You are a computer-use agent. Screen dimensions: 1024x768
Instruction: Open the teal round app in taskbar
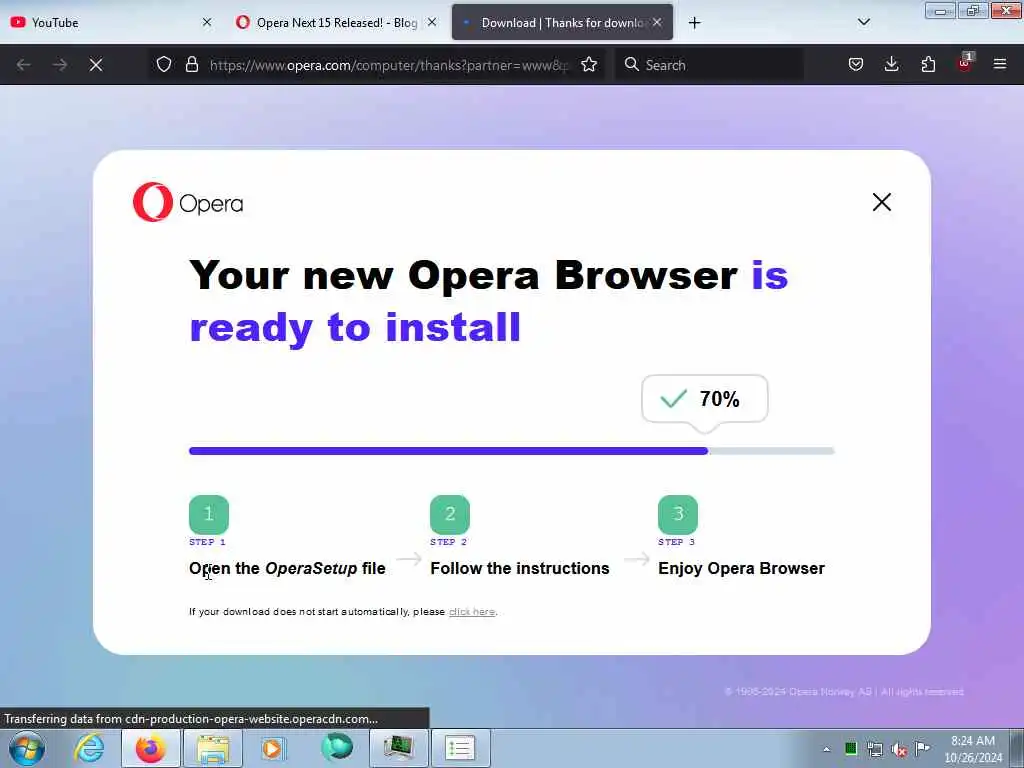coord(337,748)
